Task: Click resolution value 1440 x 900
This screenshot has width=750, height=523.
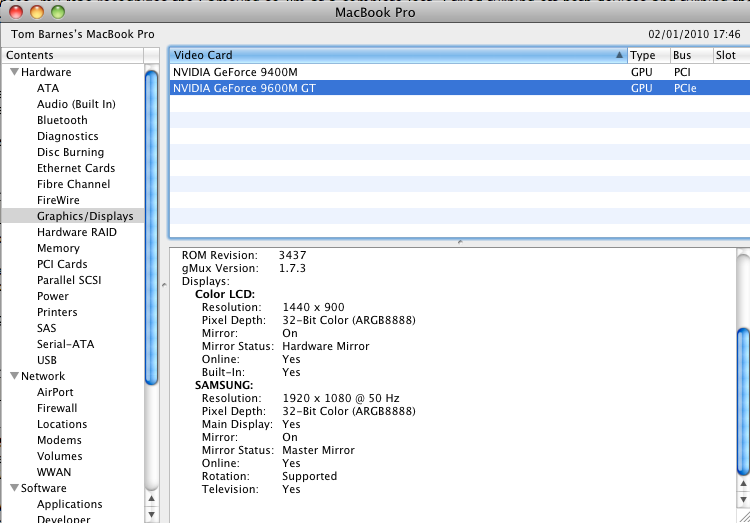Action: 313,307
